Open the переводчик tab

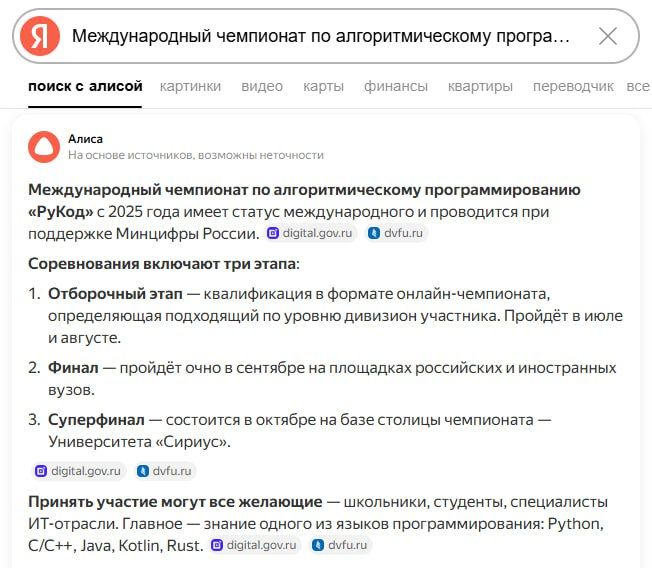tap(573, 86)
